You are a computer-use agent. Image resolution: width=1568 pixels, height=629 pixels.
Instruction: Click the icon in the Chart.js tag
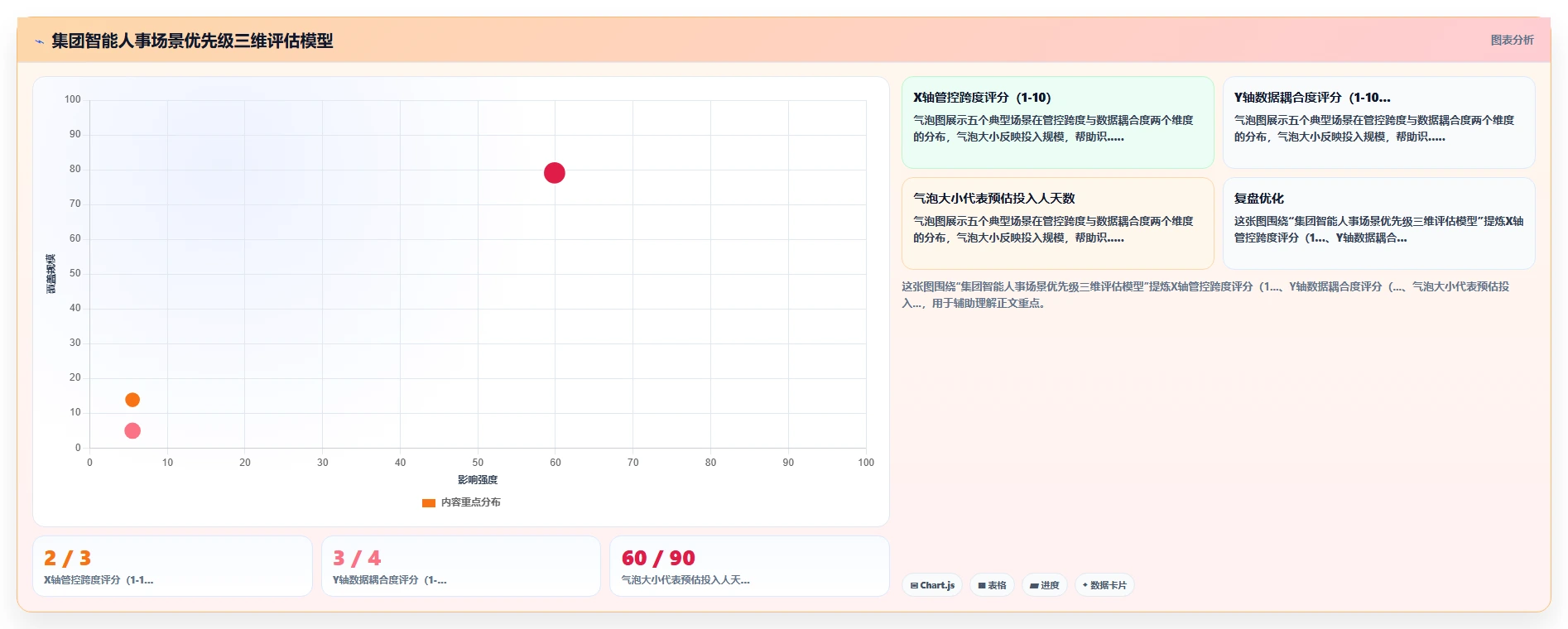pyautogui.click(x=914, y=585)
